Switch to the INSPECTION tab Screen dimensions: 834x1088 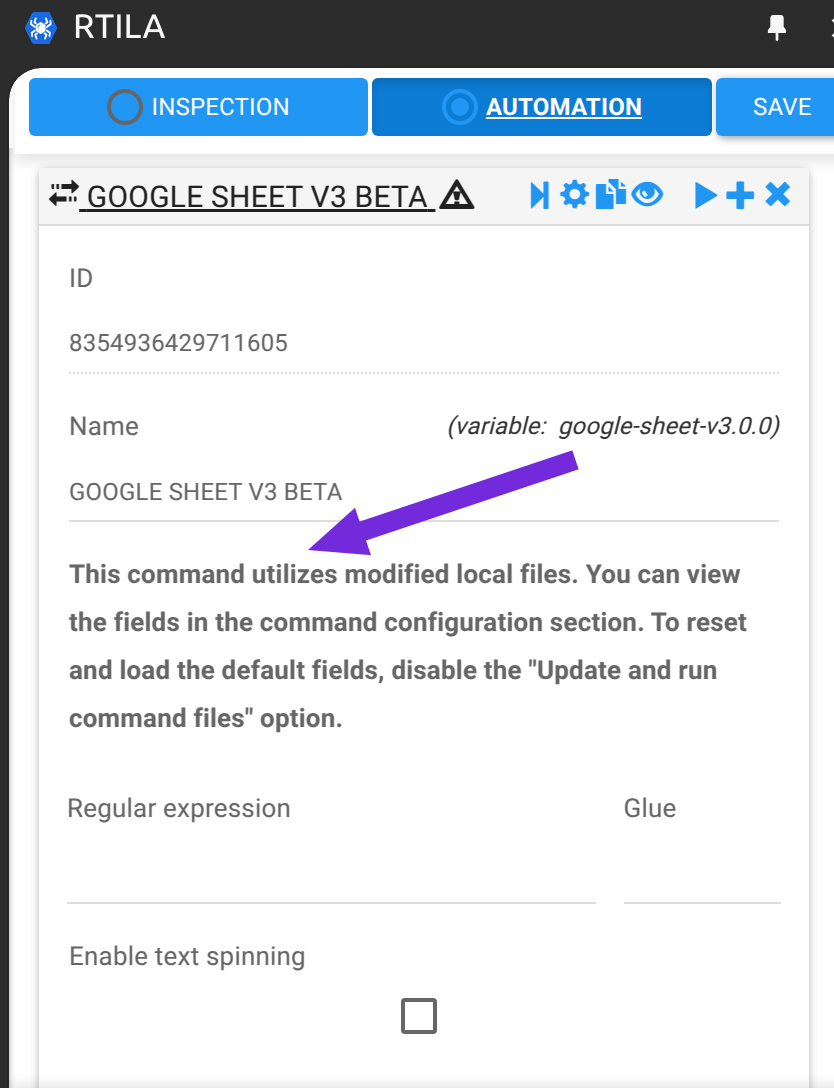pyautogui.click(x=198, y=107)
